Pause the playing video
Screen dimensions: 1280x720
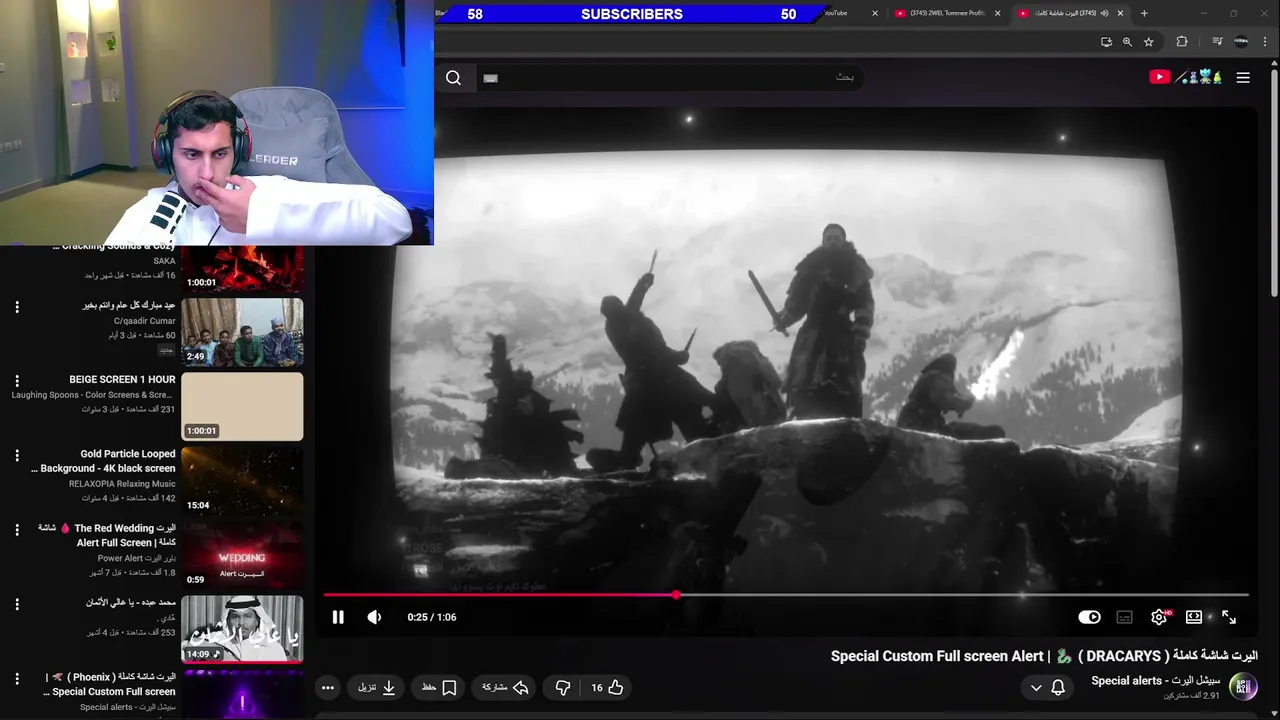click(x=338, y=617)
